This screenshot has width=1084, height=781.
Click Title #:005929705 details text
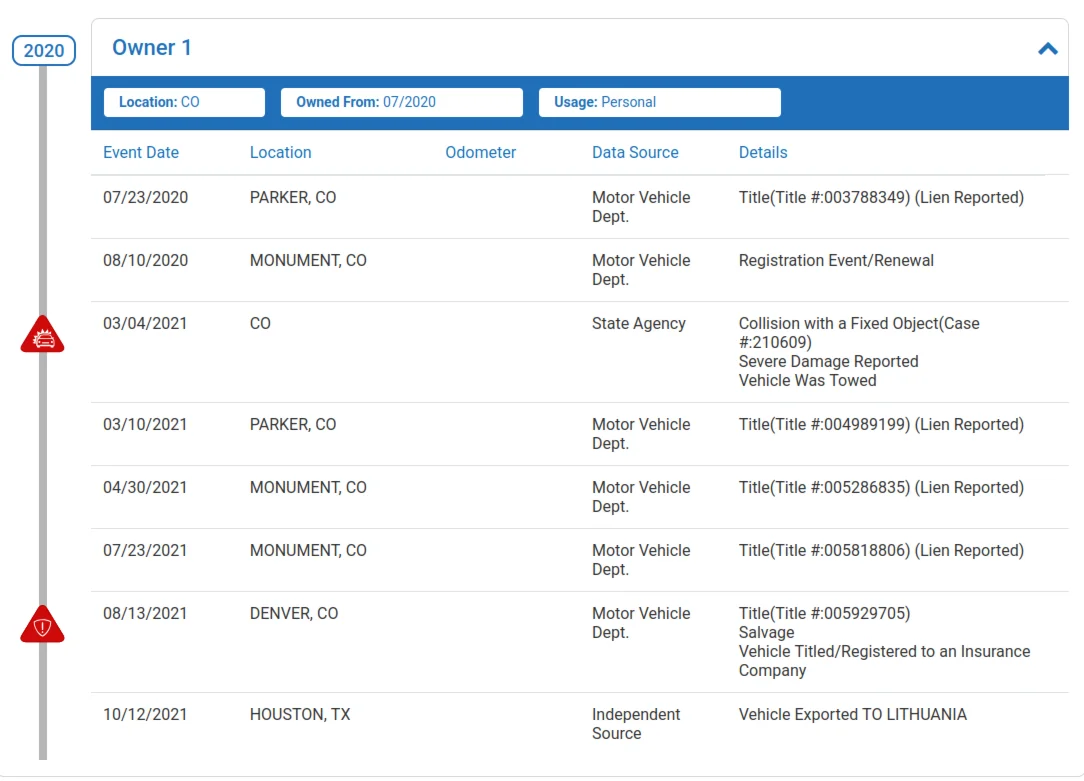point(825,613)
